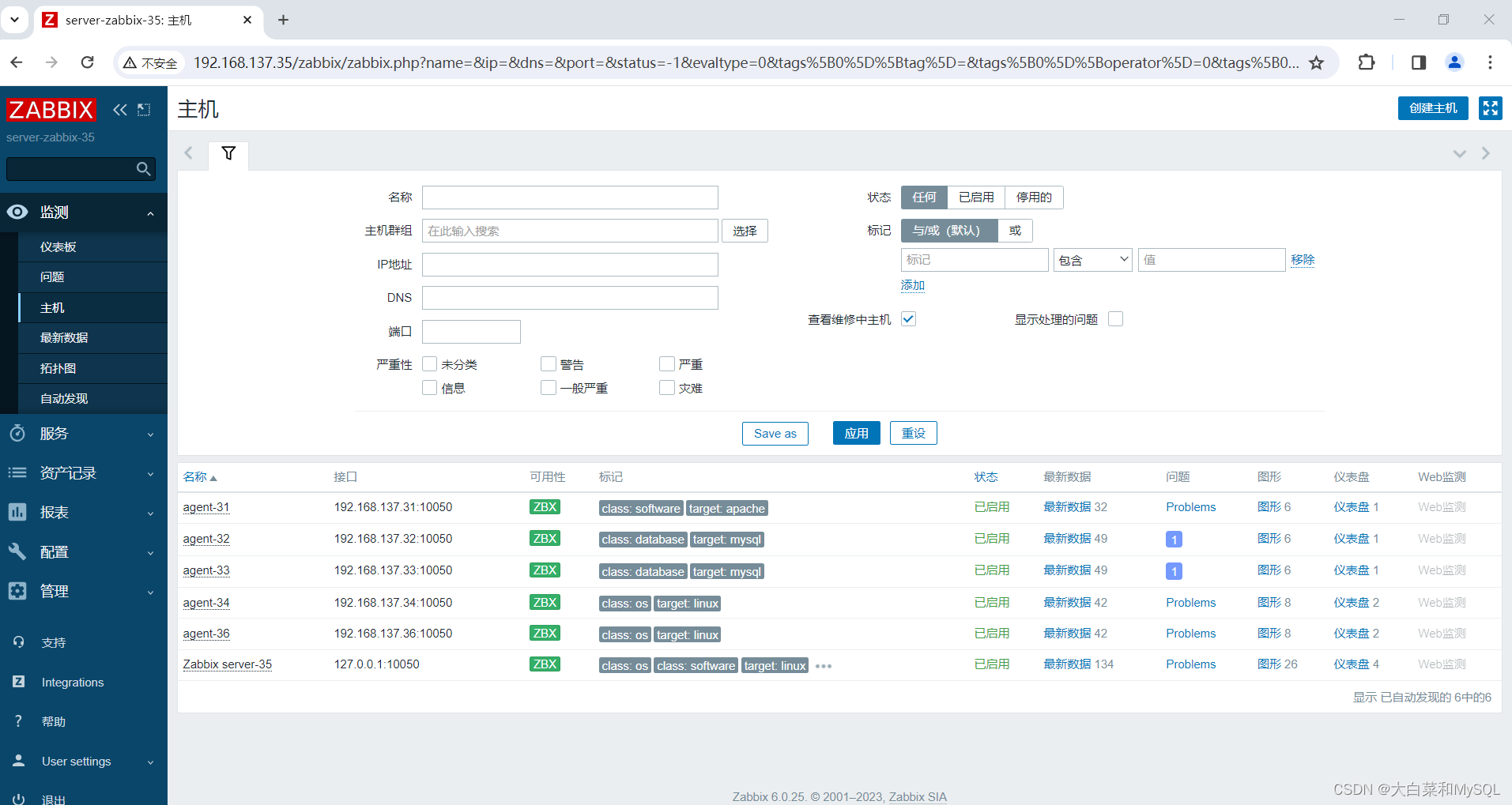The image size is (1512, 805).
Task: Click the hide sidebar icon next to the collapse icon
Action: point(144,110)
